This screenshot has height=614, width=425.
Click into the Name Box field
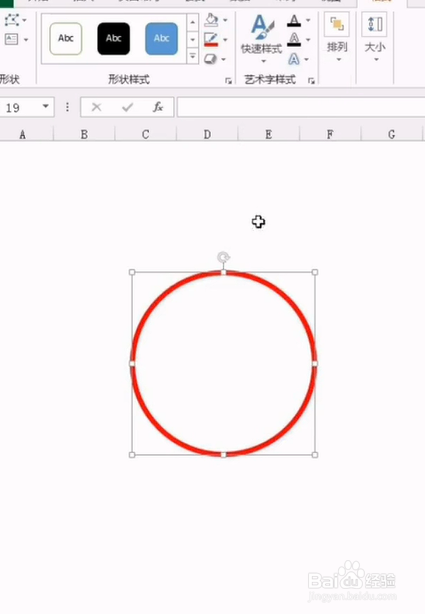pos(20,107)
